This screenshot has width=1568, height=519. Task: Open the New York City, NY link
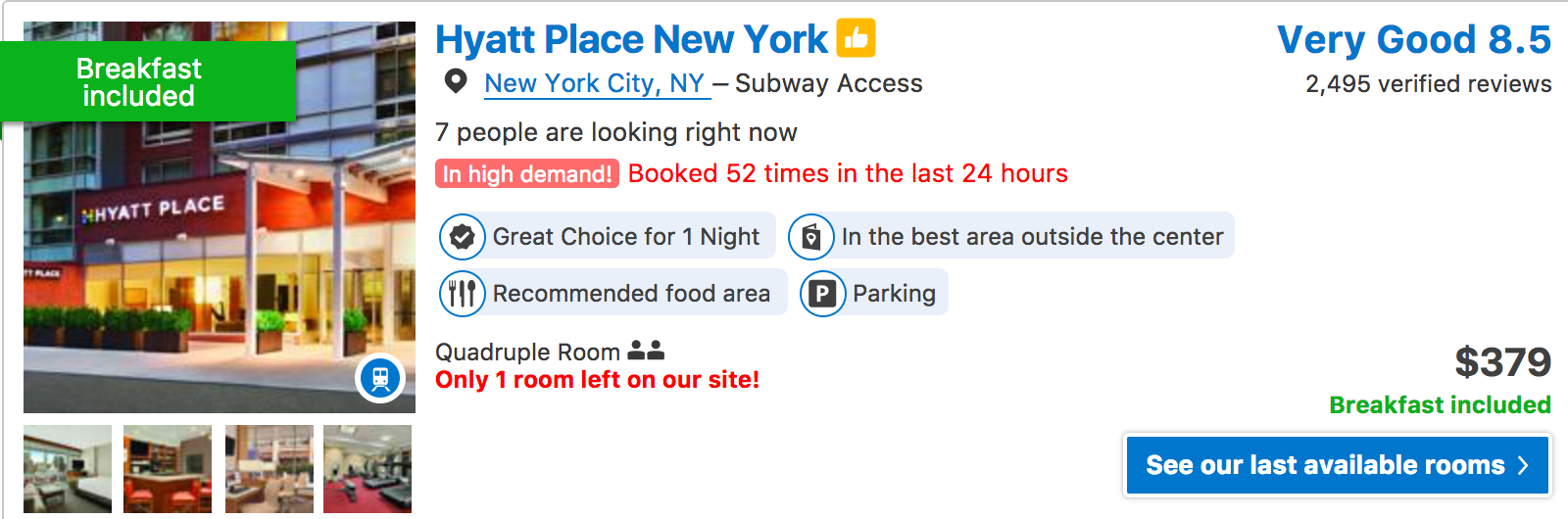click(x=595, y=84)
